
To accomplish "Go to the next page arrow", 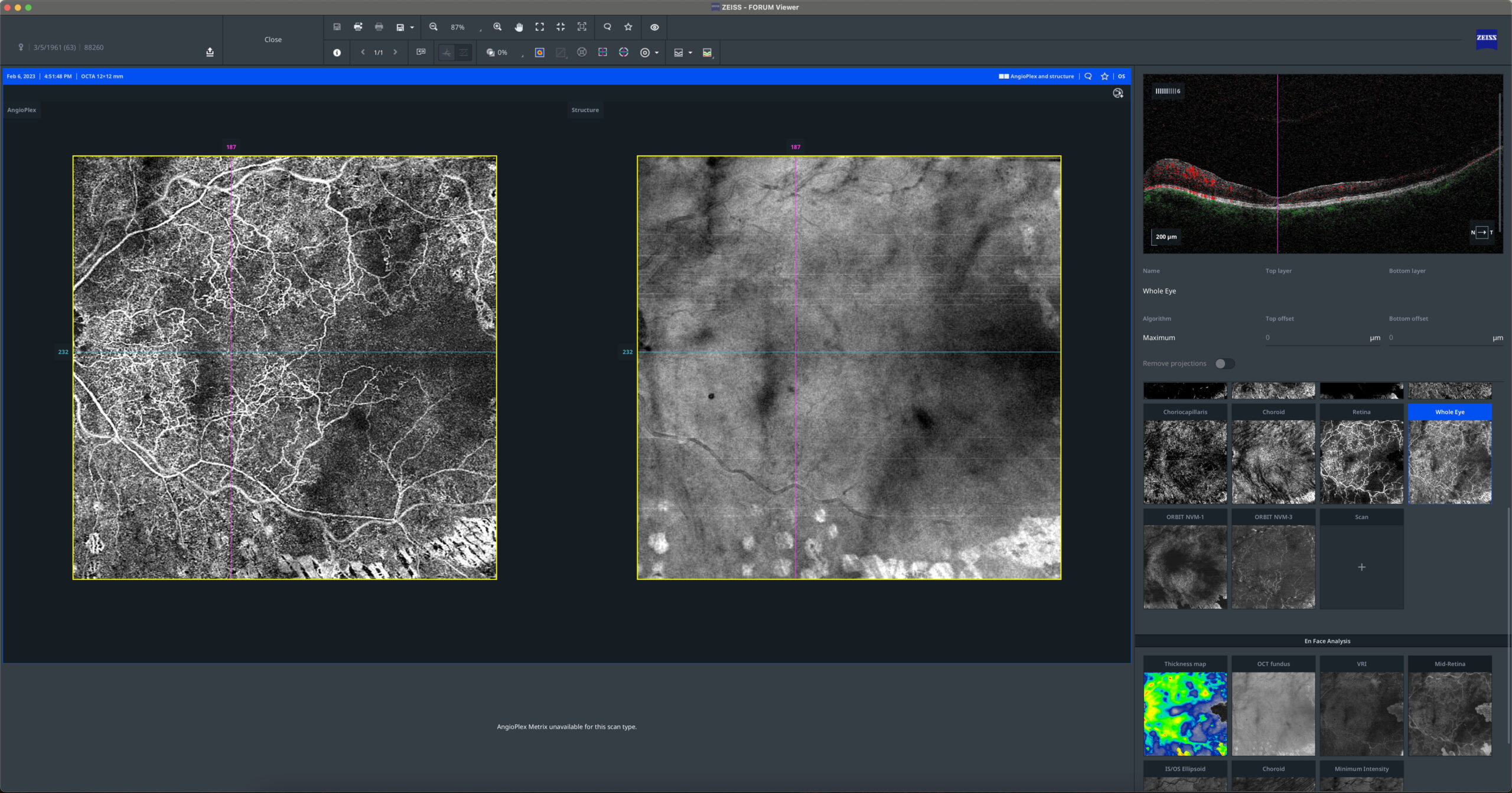I will (395, 52).
